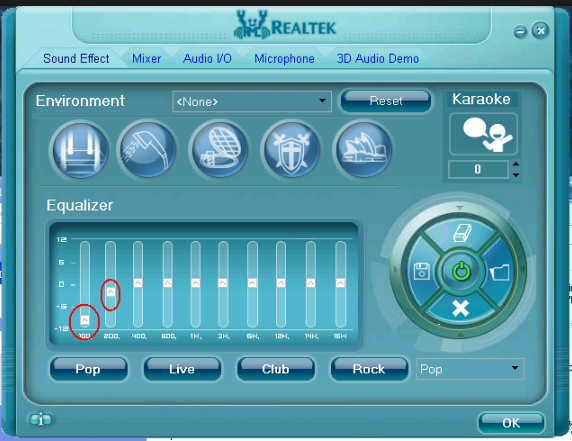
Task: Apply the Rock equalizer preset button
Action: point(369,369)
